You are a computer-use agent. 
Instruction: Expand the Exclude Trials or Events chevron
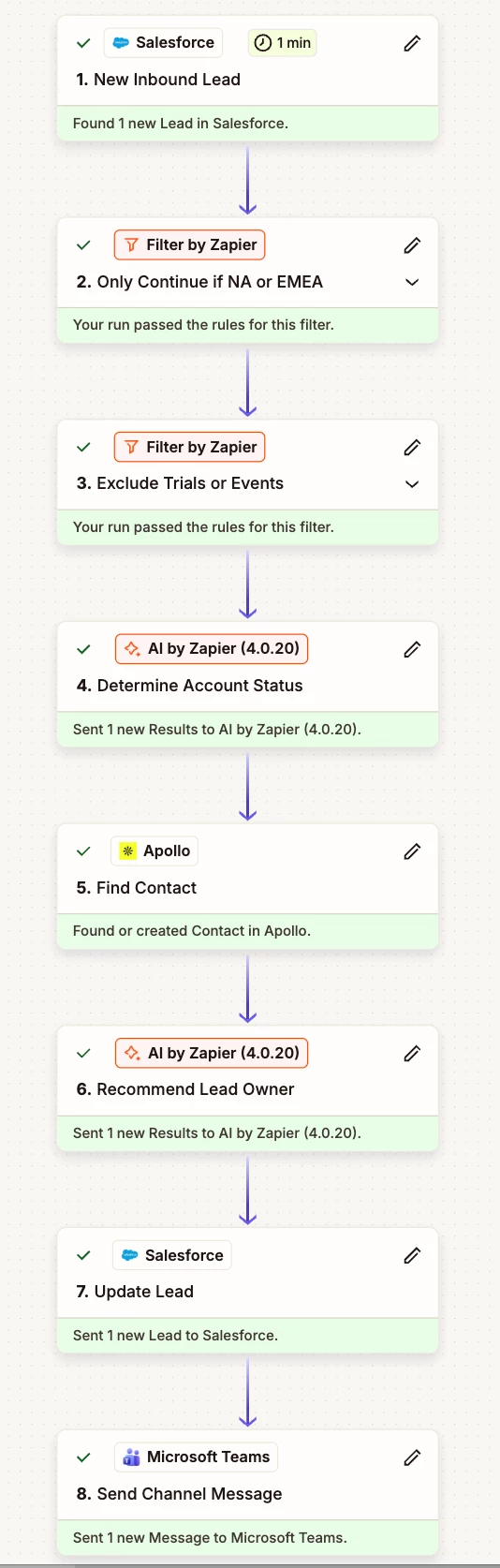click(412, 484)
